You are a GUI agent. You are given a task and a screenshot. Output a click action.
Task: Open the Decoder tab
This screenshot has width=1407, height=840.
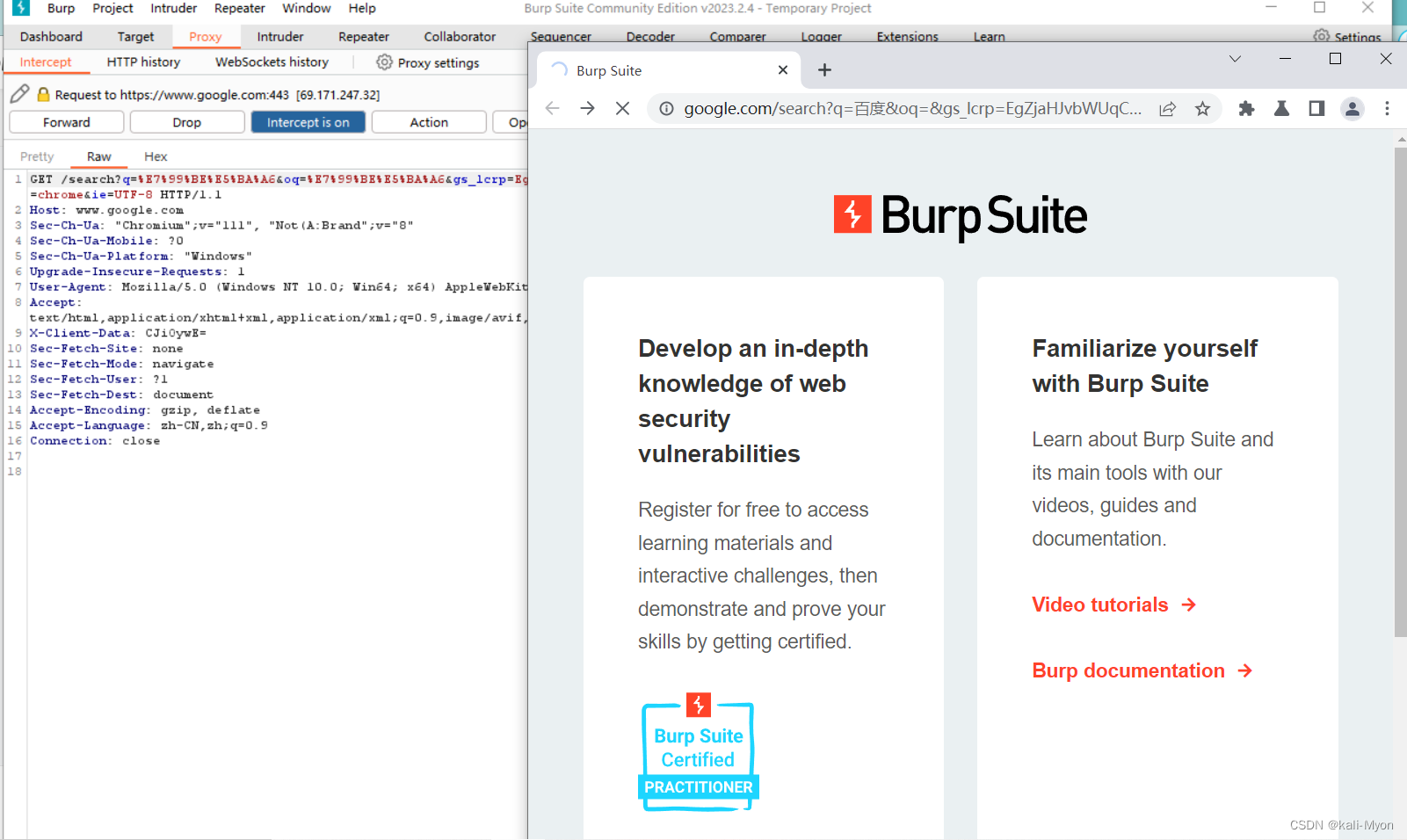[650, 37]
